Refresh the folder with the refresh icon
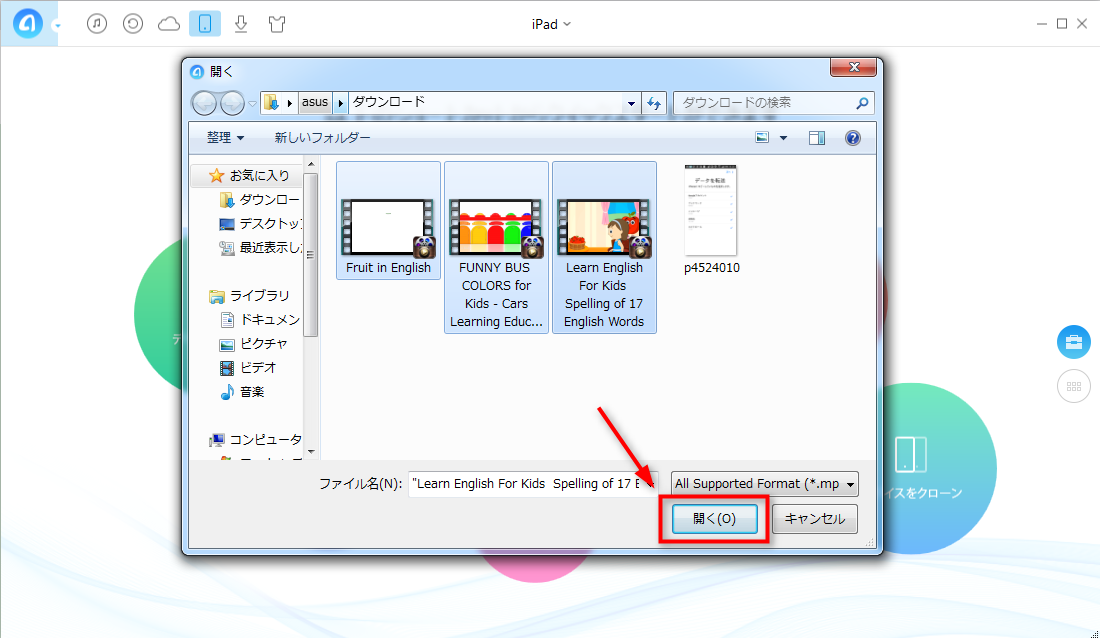The width and height of the screenshot is (1100, 638). tap(654, 103)
